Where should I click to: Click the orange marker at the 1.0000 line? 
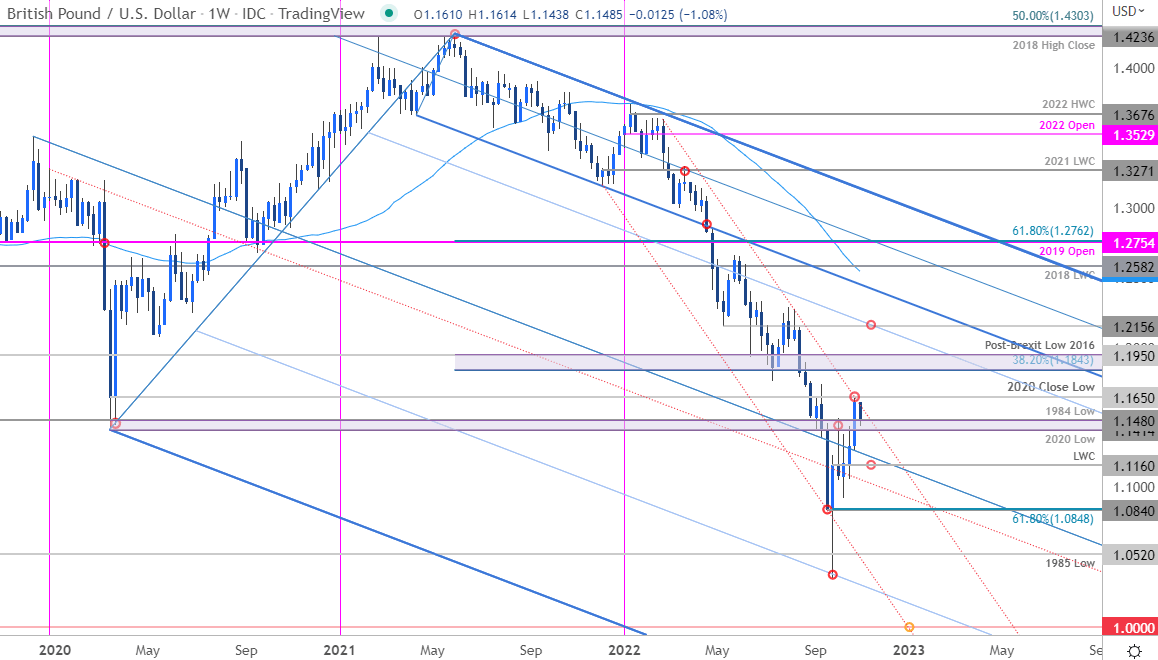pos(909,628)
